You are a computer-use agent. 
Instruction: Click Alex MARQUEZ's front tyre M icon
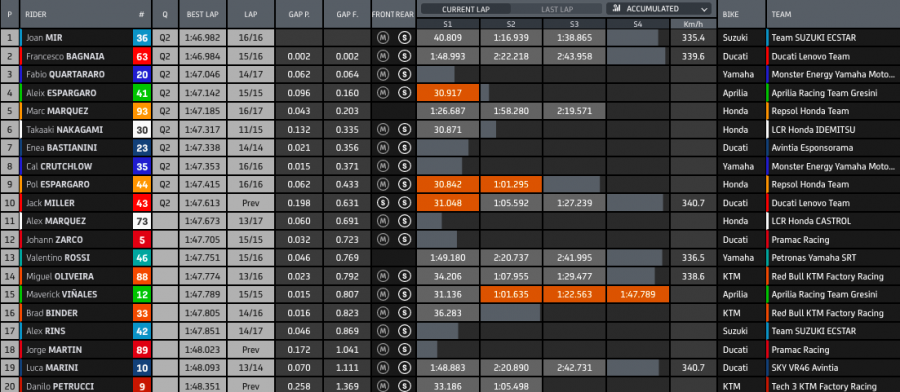click(382, 222)
